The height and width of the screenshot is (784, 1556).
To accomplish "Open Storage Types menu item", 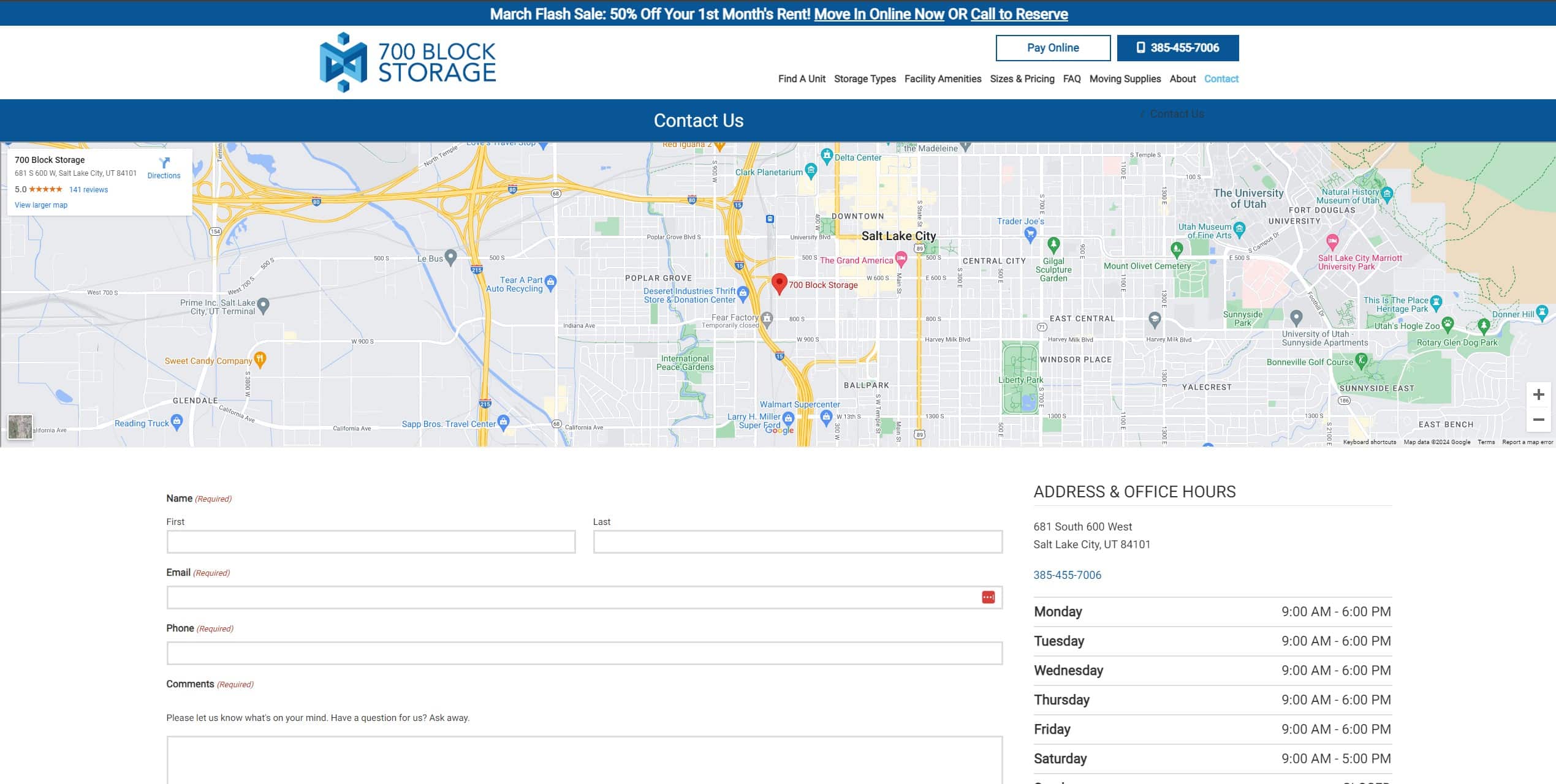I will (x=865, y=79).
